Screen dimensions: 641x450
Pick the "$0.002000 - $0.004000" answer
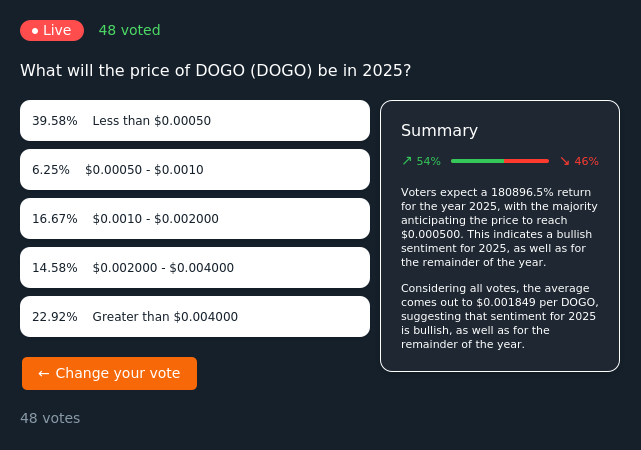pyautogui.click(x=195, y=268)
